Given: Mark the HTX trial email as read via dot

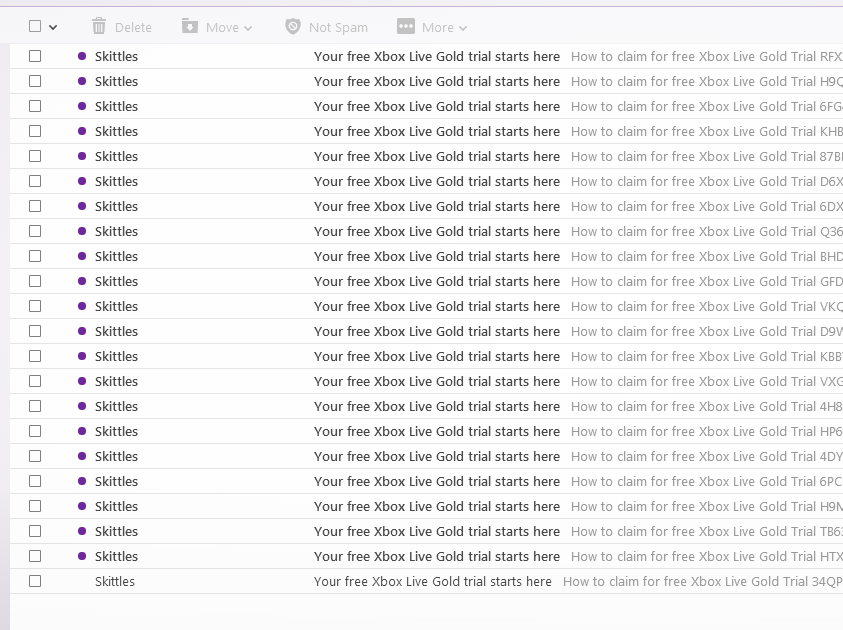Looking at the screenshot, I should (x=82, y=556).
